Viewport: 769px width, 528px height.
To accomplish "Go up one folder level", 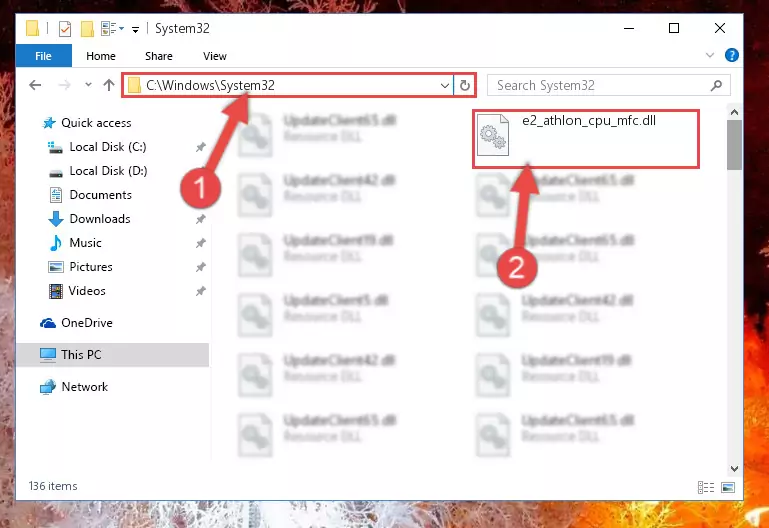I will point(109,85).
